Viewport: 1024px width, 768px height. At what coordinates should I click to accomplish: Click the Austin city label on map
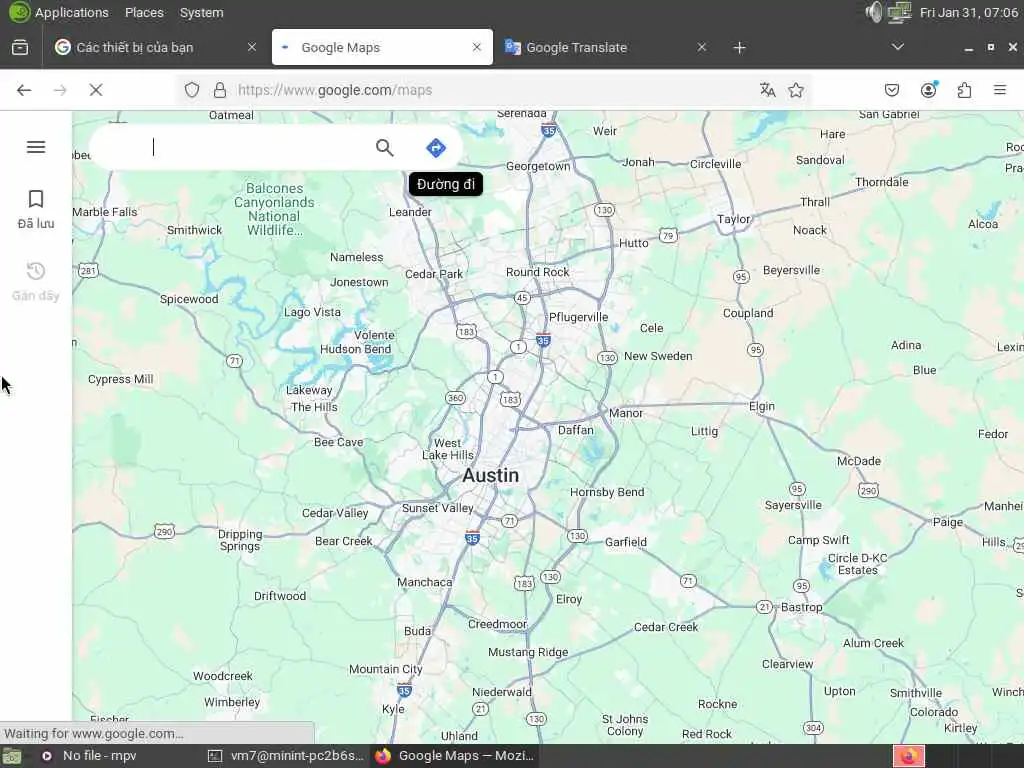(490, 475)
